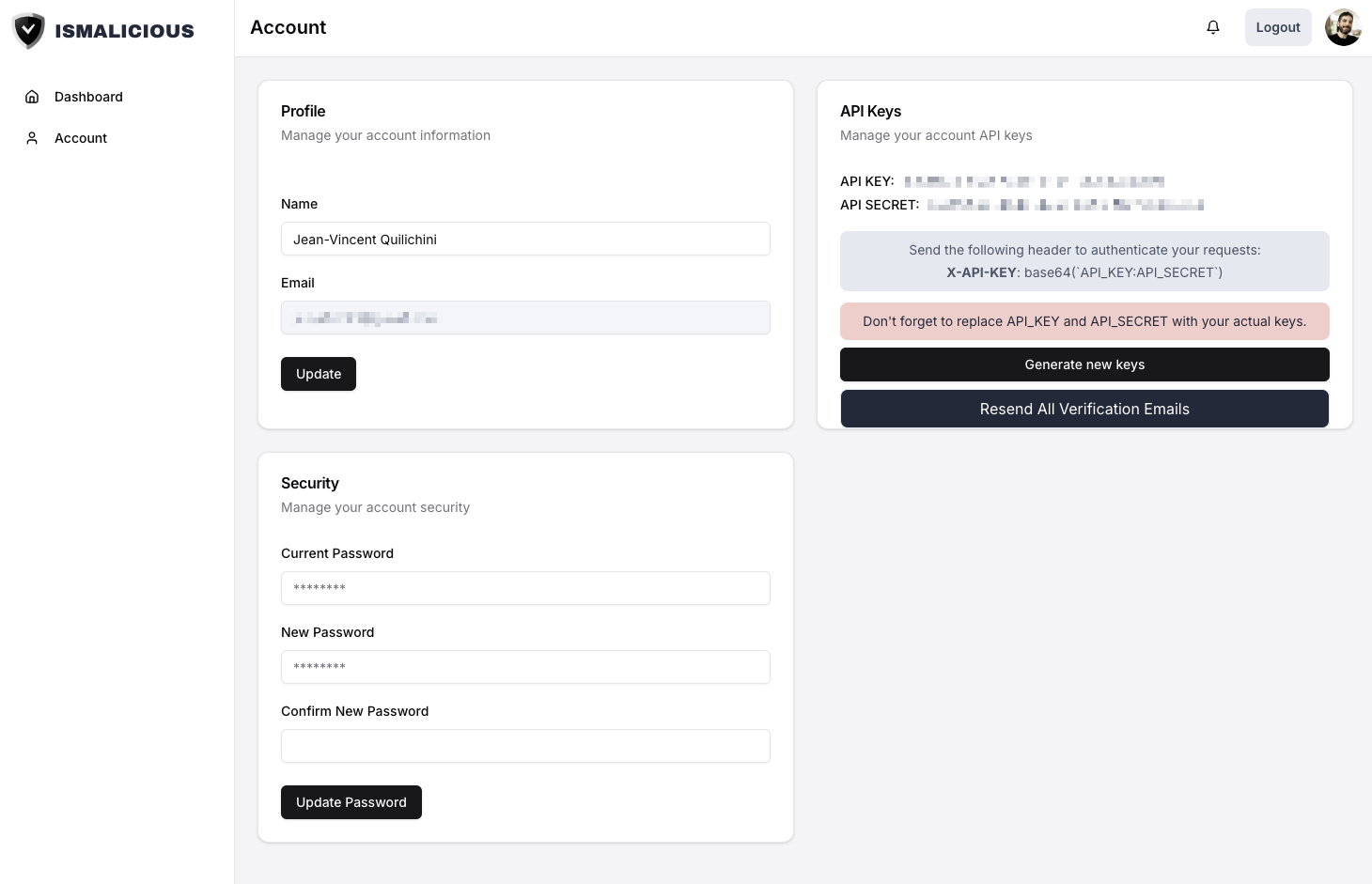
Task: Open Dashboard from the sidebar menu
Action: [x=88, y=97]
